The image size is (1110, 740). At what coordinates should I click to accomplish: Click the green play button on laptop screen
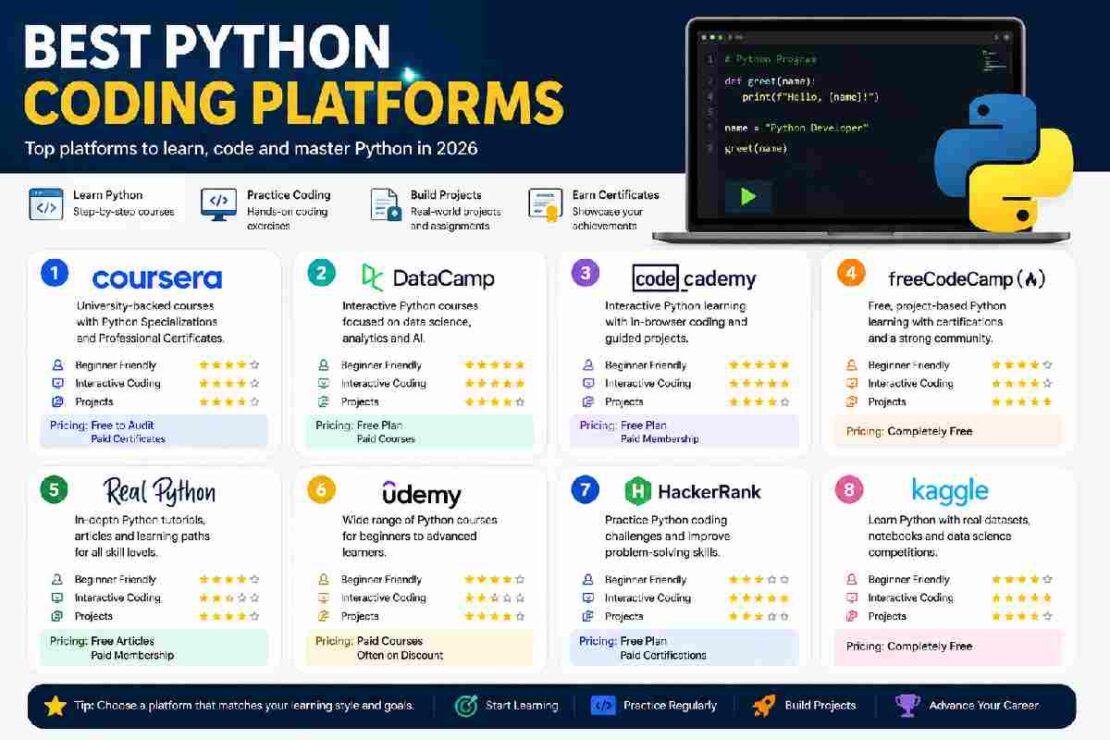pyautogui.click(x=748, y=196)
